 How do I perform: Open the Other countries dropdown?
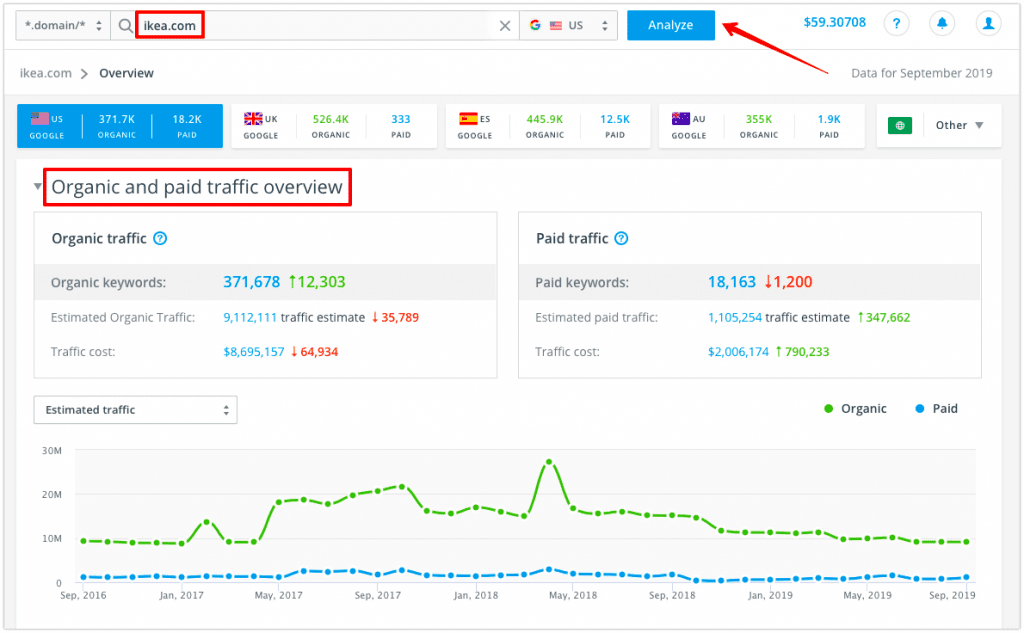pyautogui.click(x=959, y=125)
